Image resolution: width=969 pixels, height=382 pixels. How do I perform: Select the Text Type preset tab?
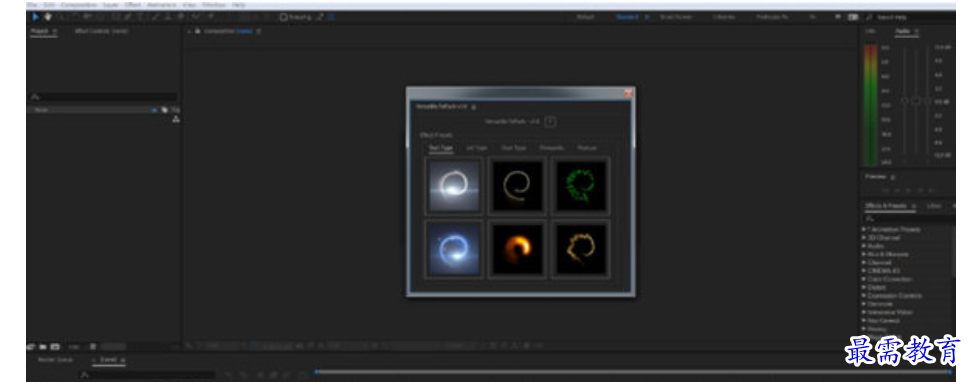pyautogui.click(x=441, y=148)
